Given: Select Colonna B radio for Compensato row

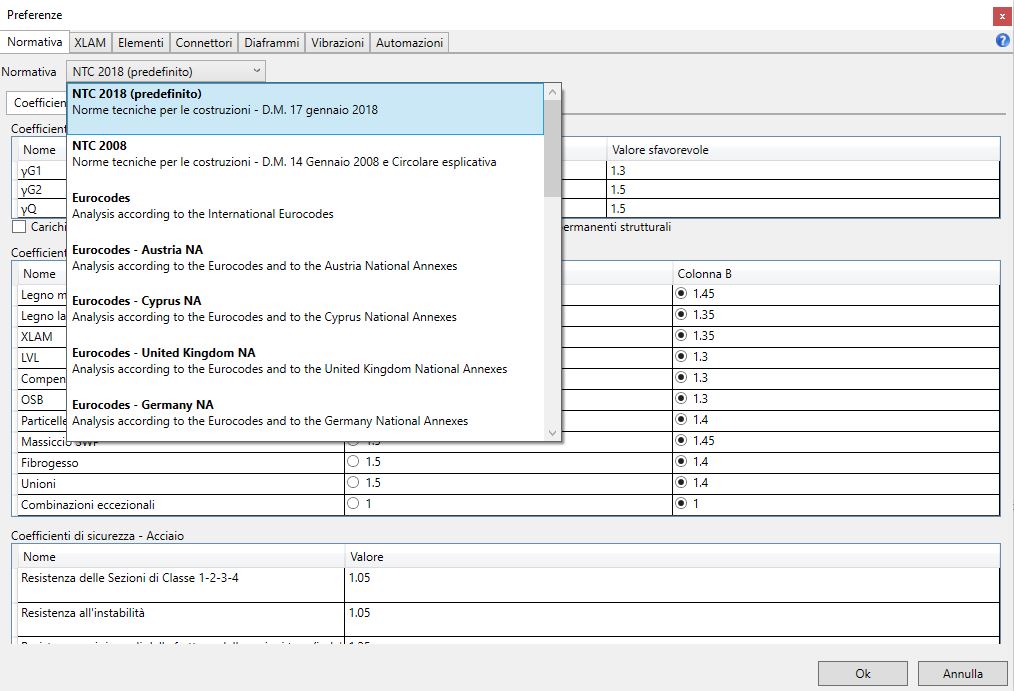Looking at the screenshot, I should click(x=681, y=377).
